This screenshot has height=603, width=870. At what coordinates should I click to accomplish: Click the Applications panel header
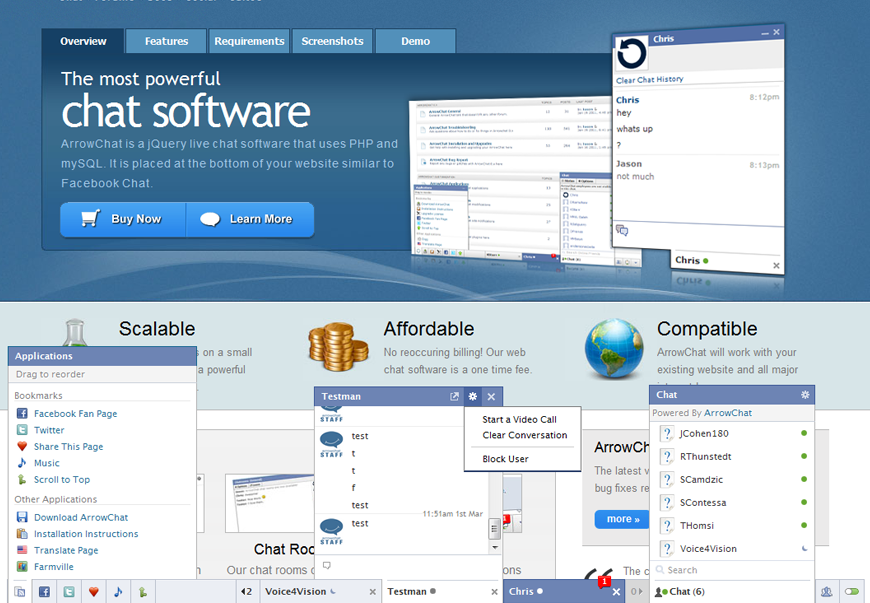[x=102, y=356]
